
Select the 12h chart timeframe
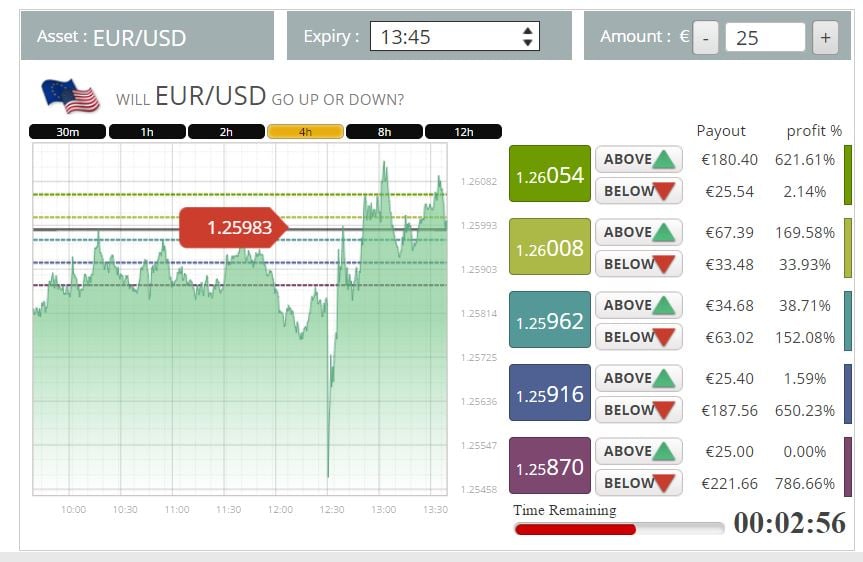(463, 132)
